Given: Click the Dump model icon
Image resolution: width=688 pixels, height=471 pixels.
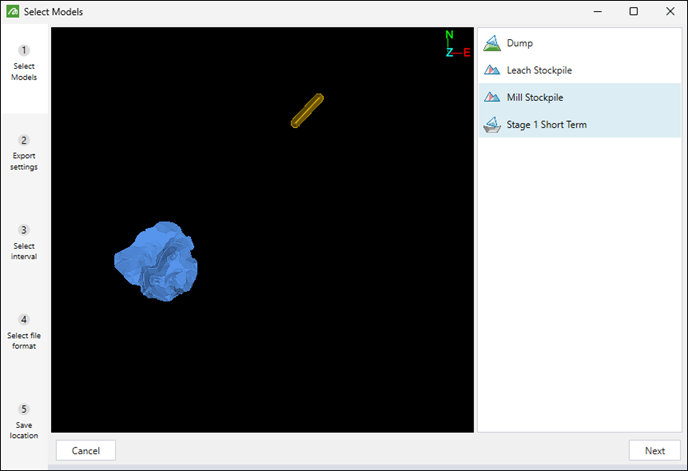Looking at the screenshot, I should click(x=492, y=43).
